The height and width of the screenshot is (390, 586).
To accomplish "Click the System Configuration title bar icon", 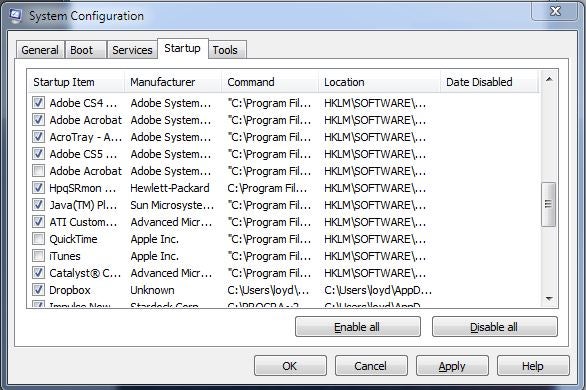I will [15, 15].
